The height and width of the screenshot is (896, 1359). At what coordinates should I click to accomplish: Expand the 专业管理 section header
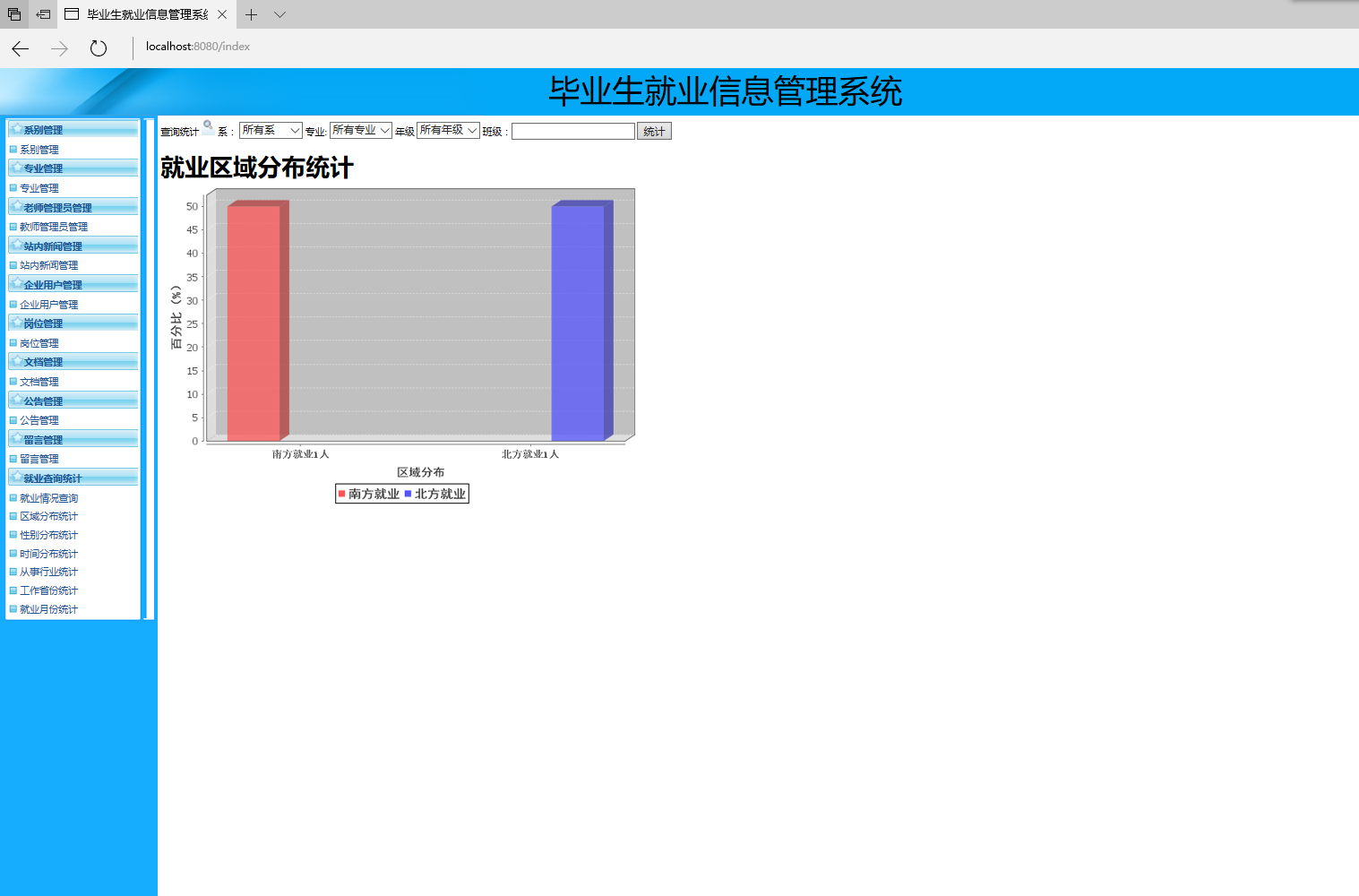click(x=73, y=168)
